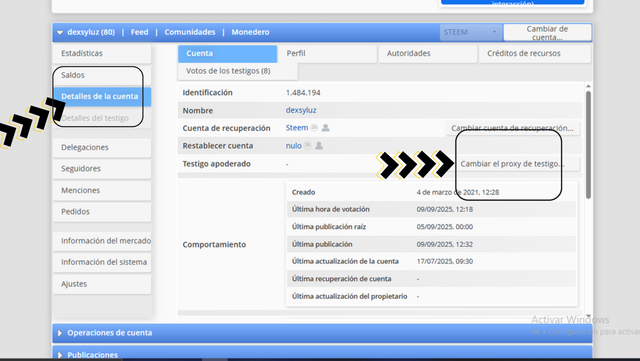Select Última publicación value 09/09/2025, 12:32
The height and width of the screenshot is (361, 640).
click(445, 244)
